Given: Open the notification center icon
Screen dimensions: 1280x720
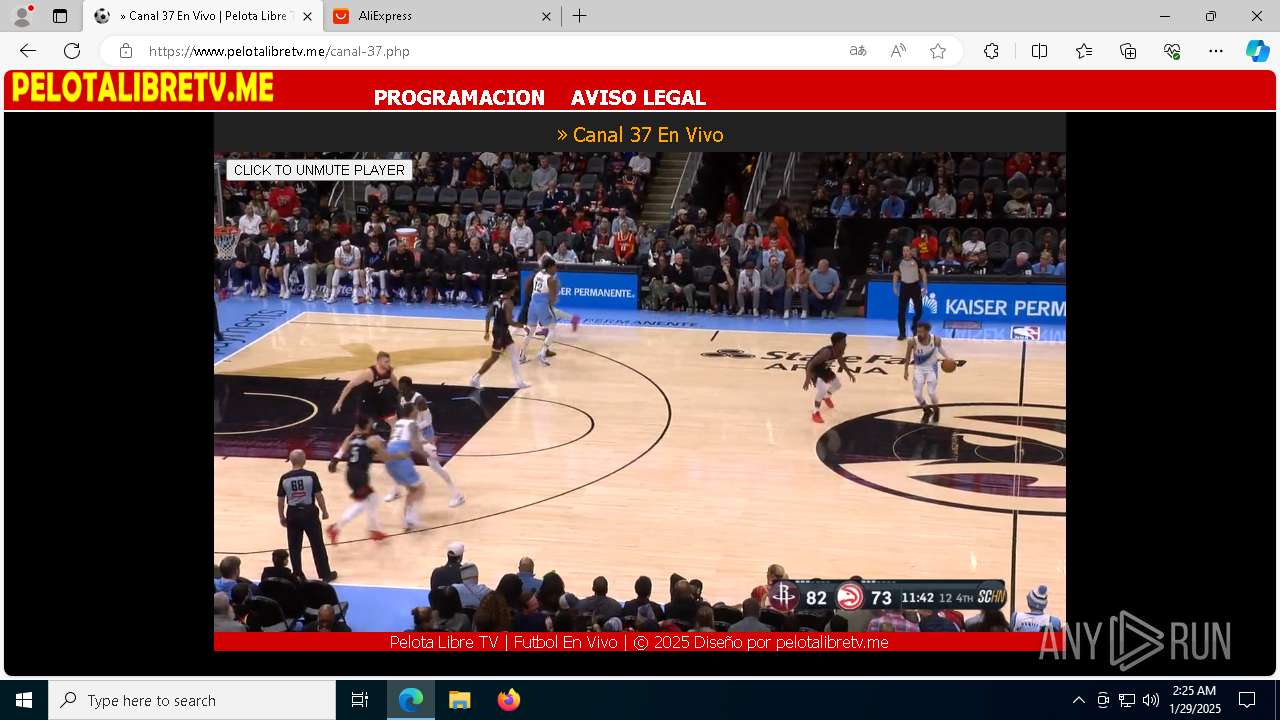Looking at the screenshot, I should (1247, 700).
